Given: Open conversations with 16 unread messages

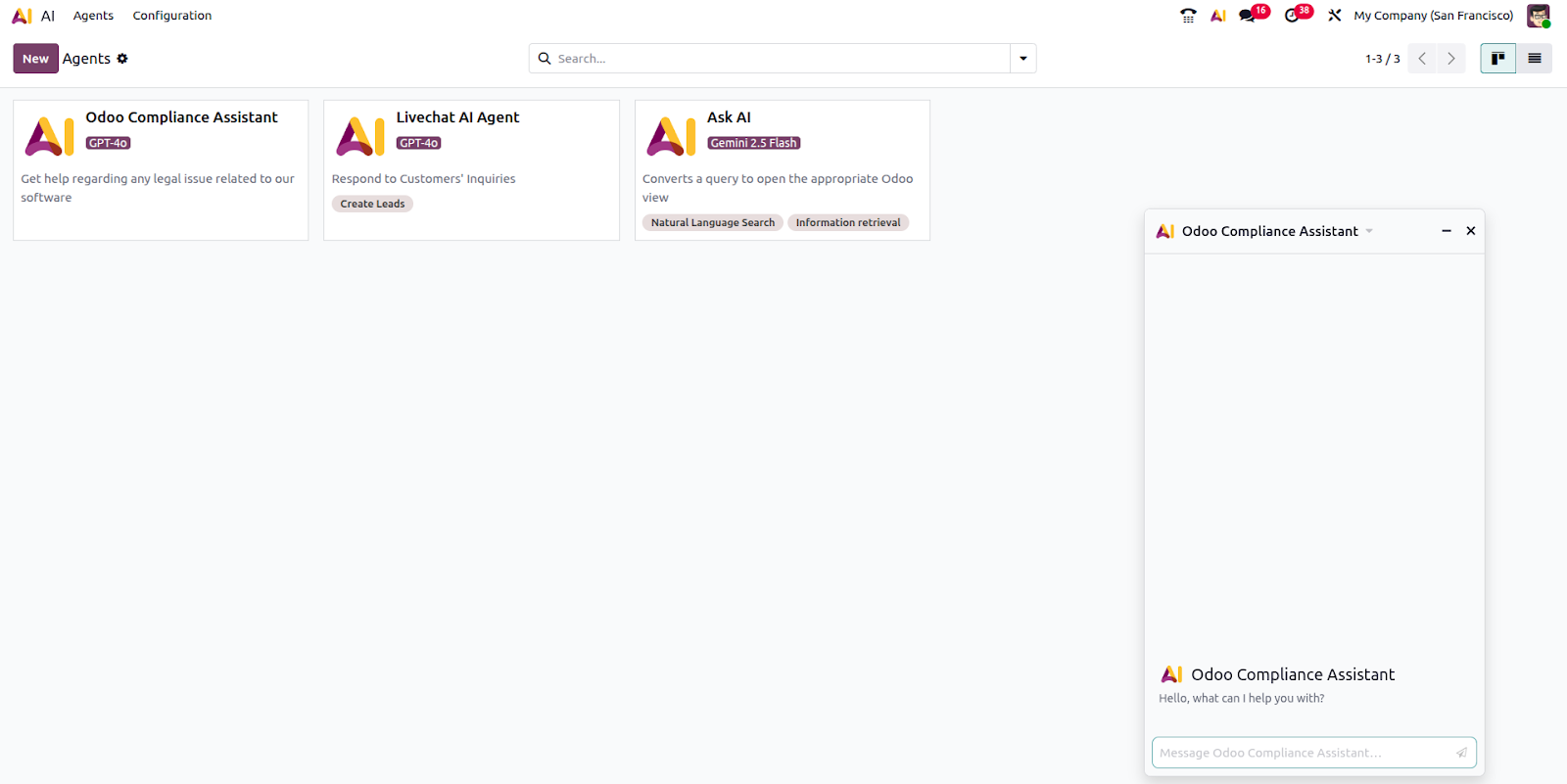Looking at the screenshot, I should point(1248,16).
